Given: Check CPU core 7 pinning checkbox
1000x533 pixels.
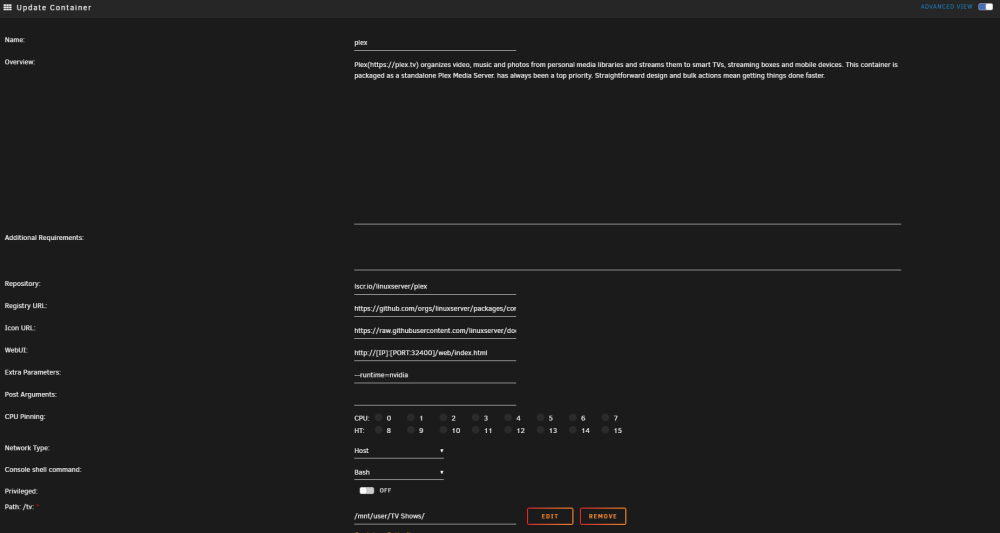Looking at the screenshot, I should pyautogui.click(x=605, y=418).
